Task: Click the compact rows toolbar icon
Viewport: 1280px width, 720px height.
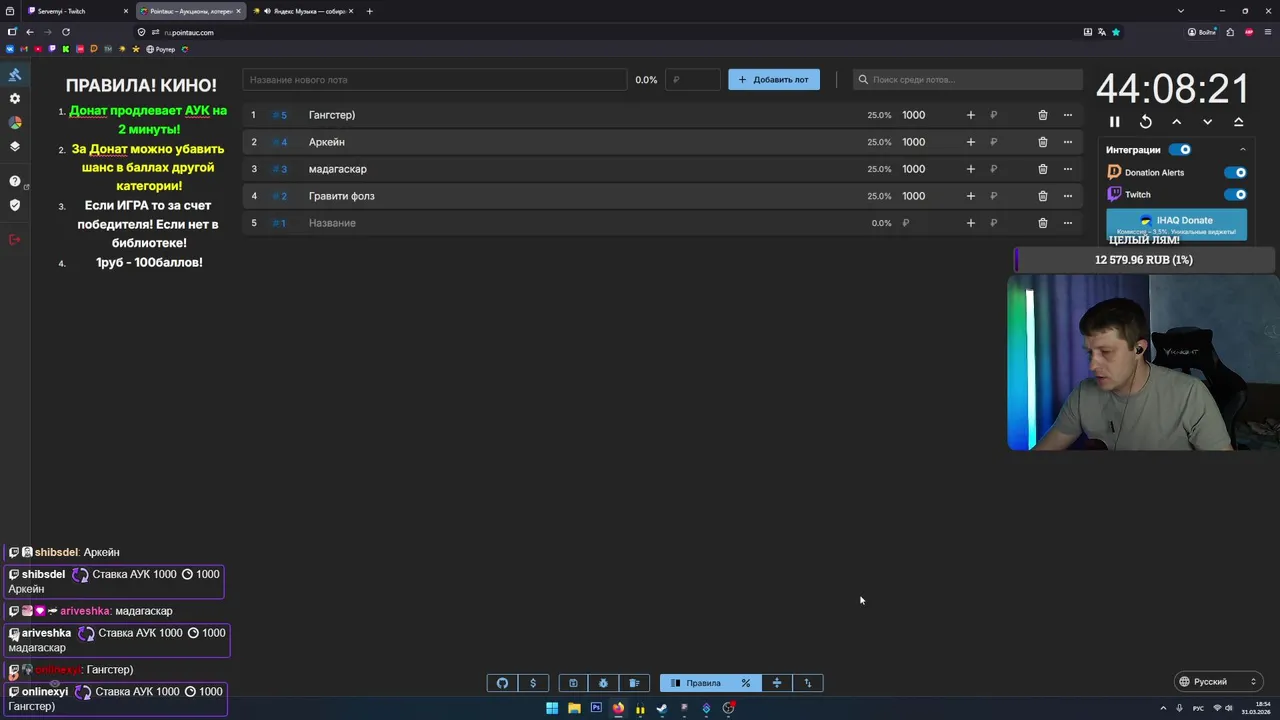Action: pos(777,683)
